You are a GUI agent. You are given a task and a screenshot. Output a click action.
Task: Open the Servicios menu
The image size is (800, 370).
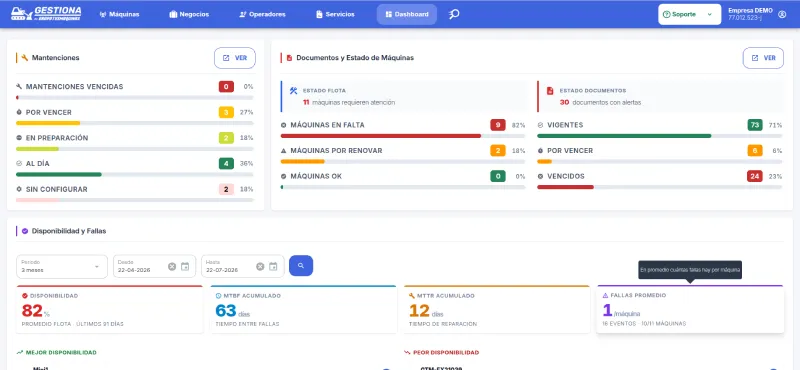pos(335,14)
